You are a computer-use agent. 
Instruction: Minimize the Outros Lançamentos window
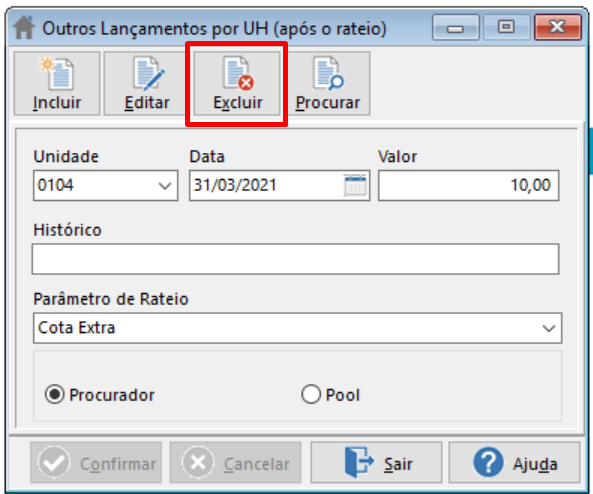click(x=456, y=27)
